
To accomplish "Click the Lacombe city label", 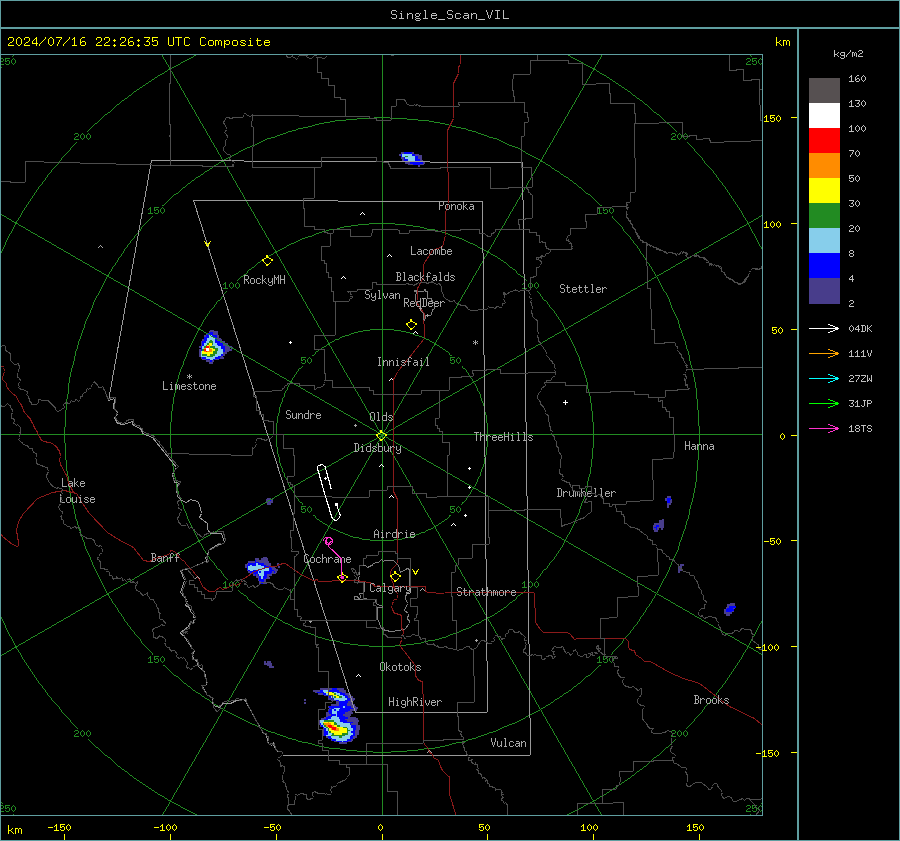I will click(431, 251).
